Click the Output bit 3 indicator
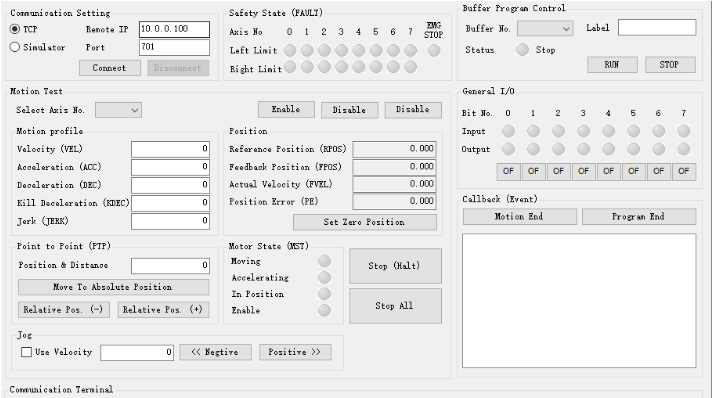This screenshot has height=398, width=726. tap(583, 149)
